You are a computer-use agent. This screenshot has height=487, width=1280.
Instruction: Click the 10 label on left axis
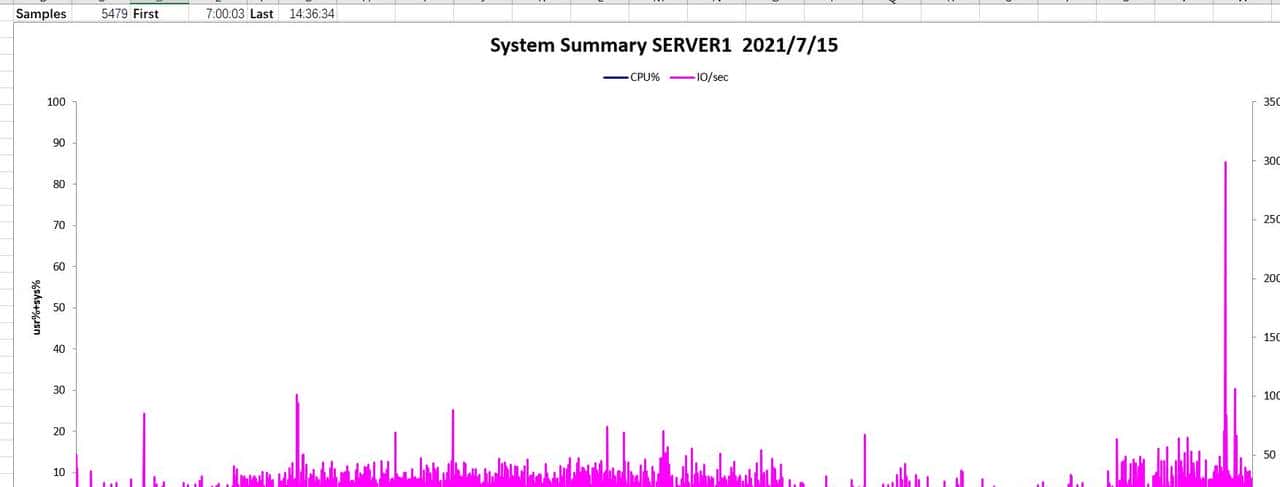pos(58,472)
